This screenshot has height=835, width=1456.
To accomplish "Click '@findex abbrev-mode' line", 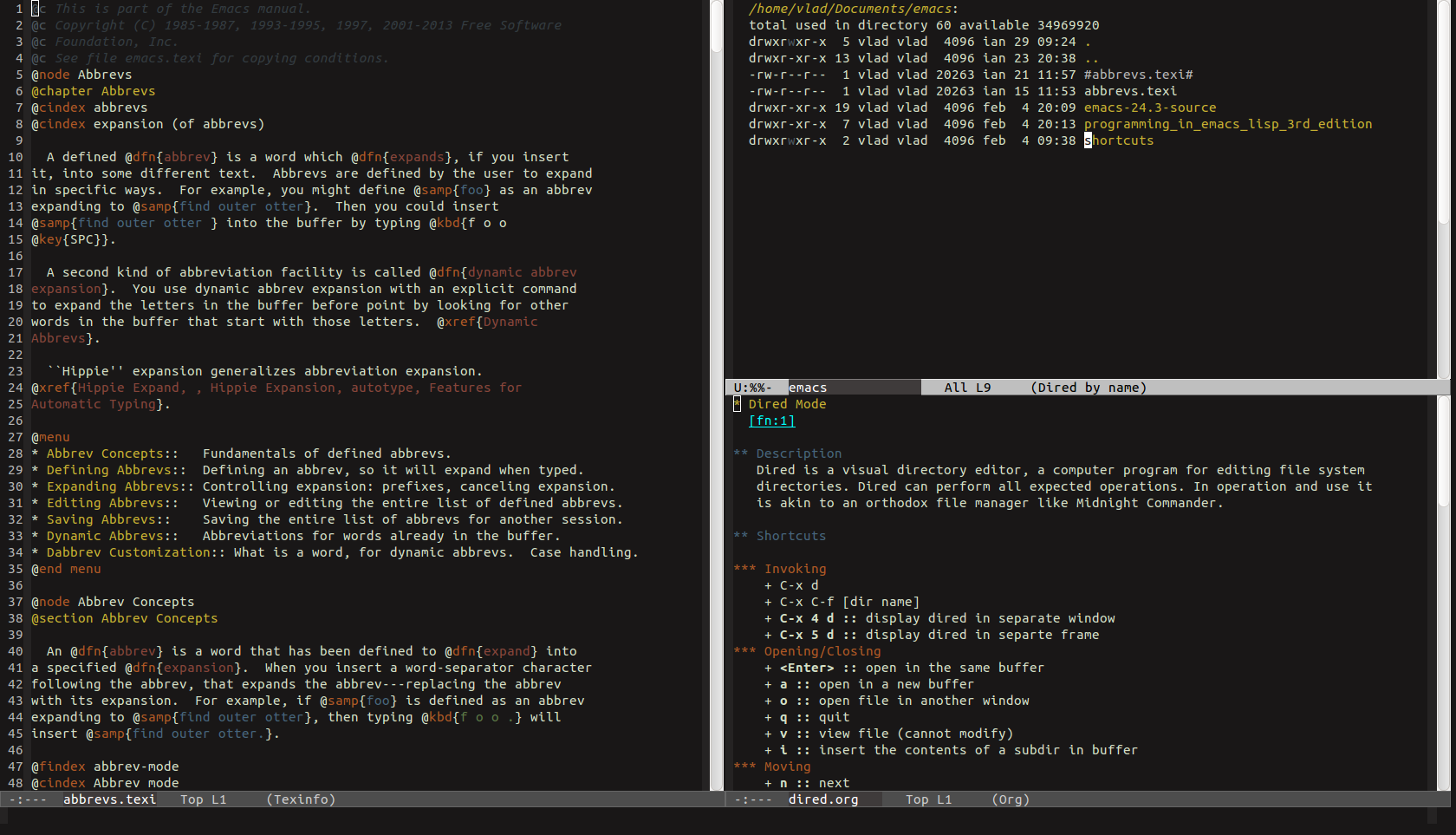I will 105,767.
